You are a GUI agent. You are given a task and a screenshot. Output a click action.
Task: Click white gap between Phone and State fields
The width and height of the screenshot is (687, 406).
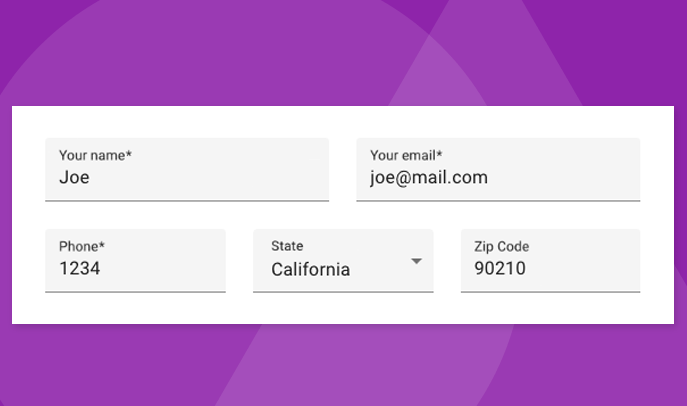tap(239, 261)
